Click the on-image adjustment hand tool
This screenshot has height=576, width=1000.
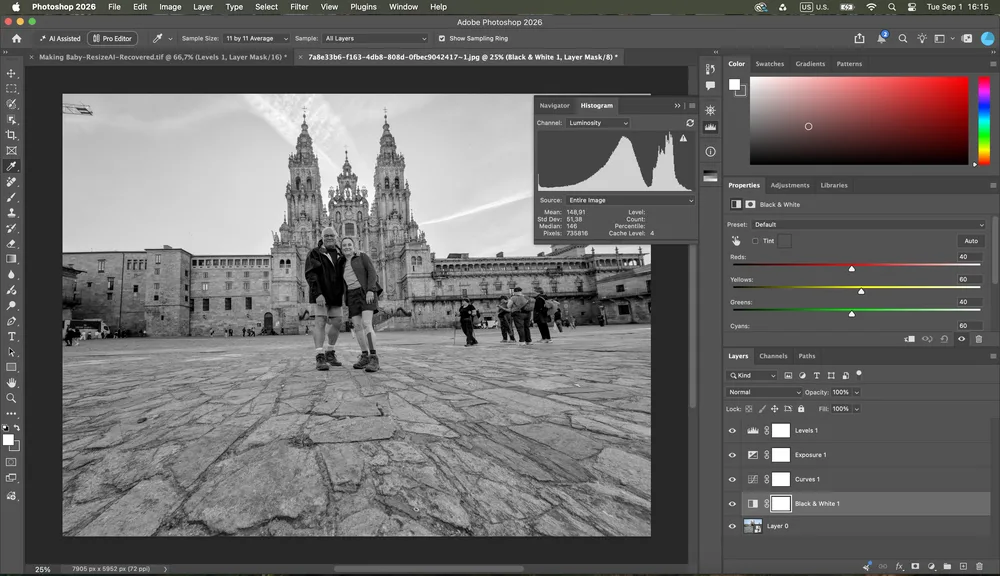coord(736,241)
